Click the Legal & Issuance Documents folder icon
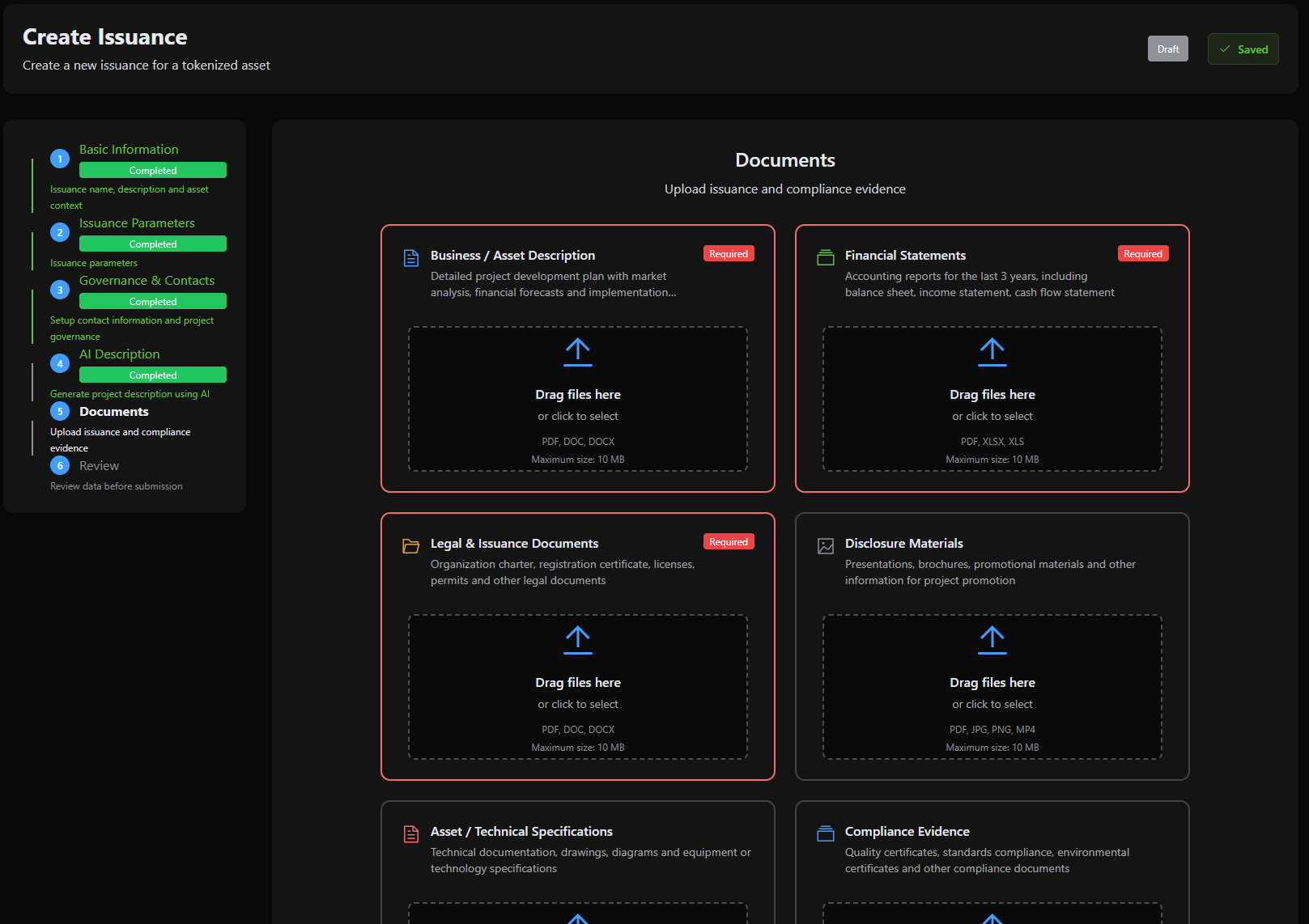The height and width of the screenshot is (924, 1309). pos(411,546)
